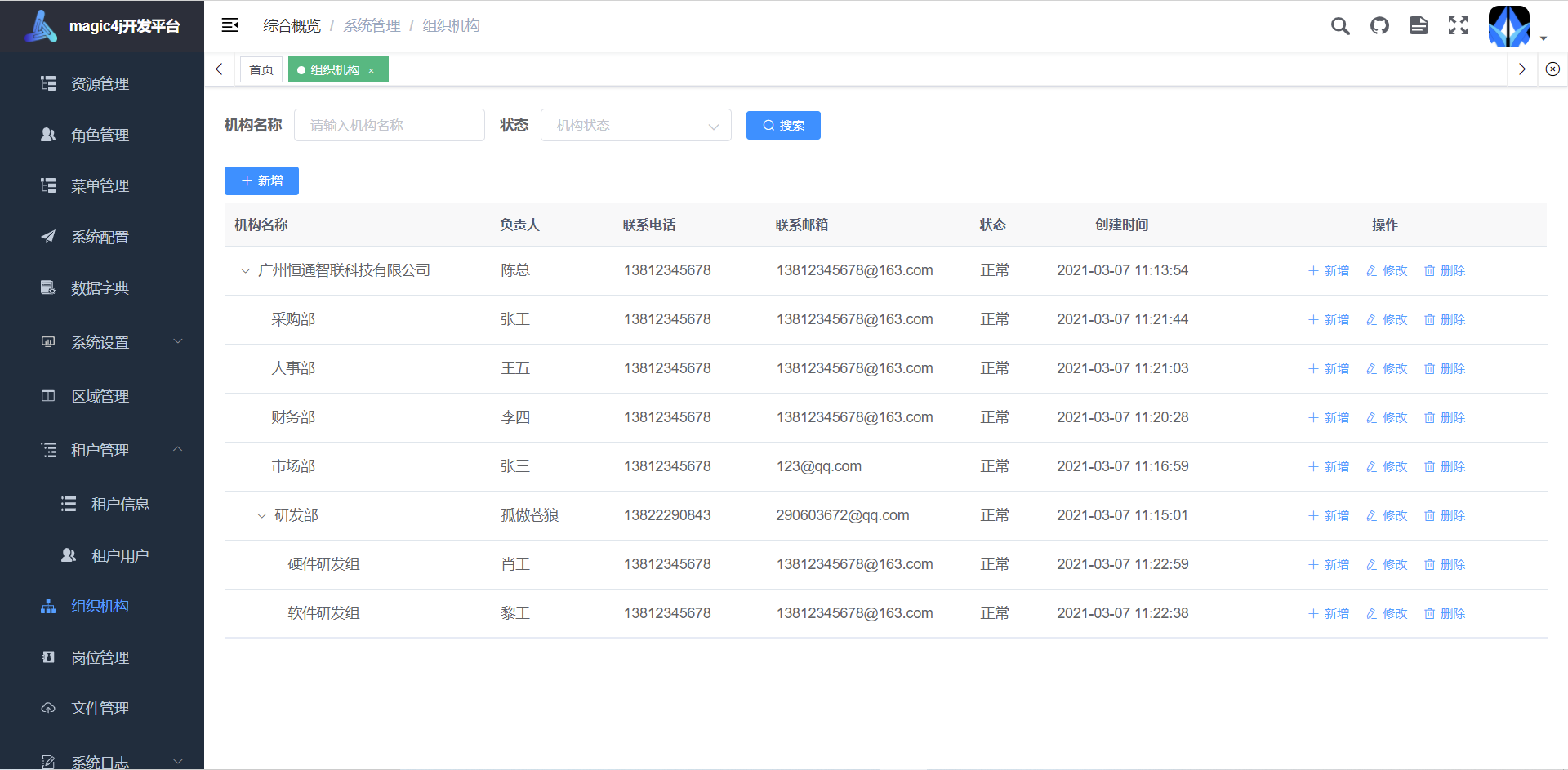1568x770 pixels.
Task: Edit the 人事部 row
Action: (x=1387, y=368)
